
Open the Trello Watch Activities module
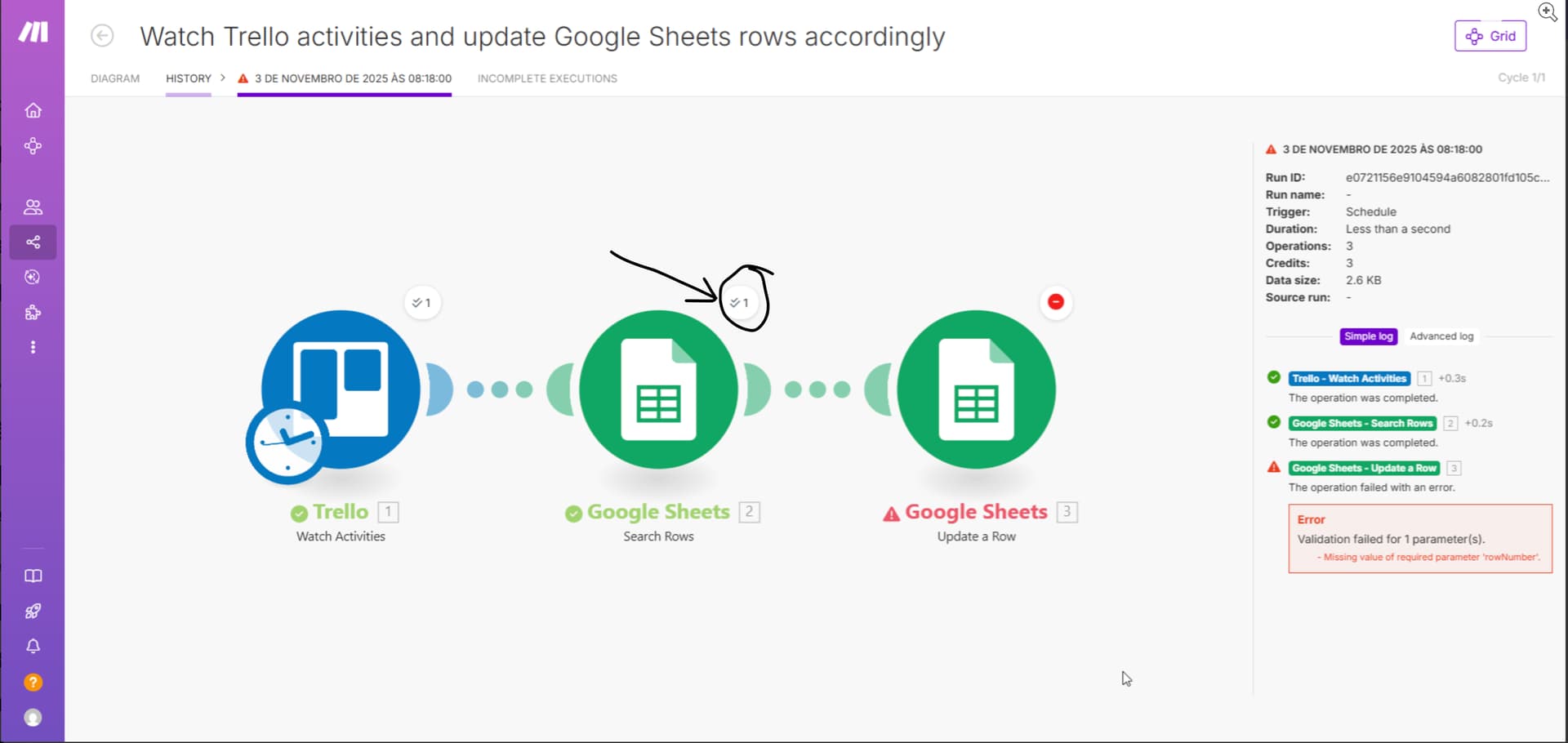pos(340,389)
